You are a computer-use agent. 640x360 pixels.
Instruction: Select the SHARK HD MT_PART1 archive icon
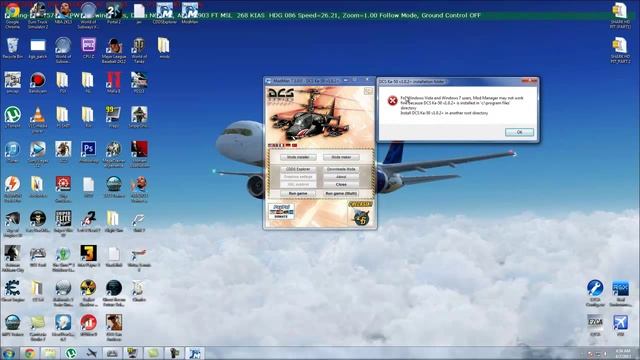[x=620, y=16]
